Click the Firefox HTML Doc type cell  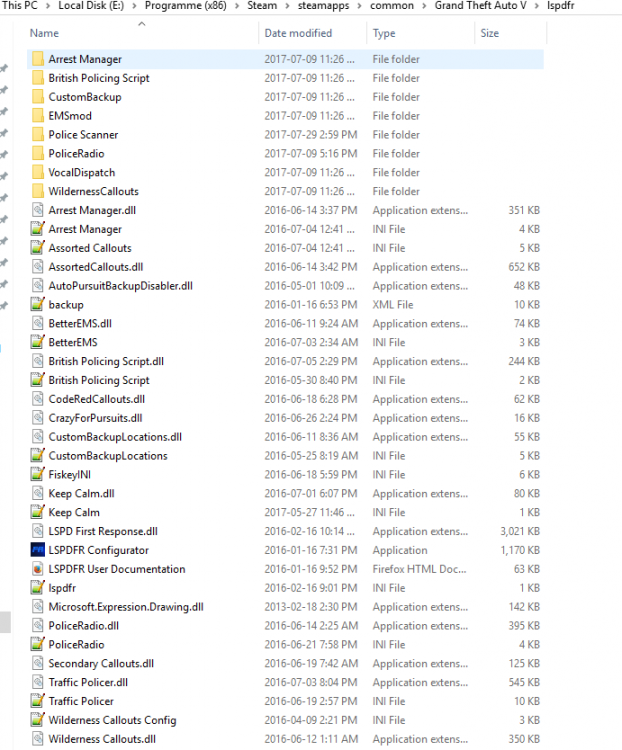coord(419,569)
